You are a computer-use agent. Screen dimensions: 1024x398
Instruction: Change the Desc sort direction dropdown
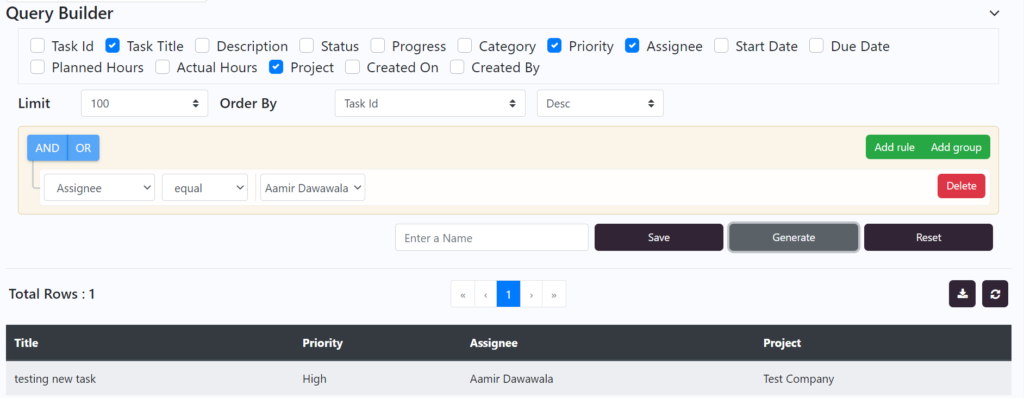coord(600,103)
